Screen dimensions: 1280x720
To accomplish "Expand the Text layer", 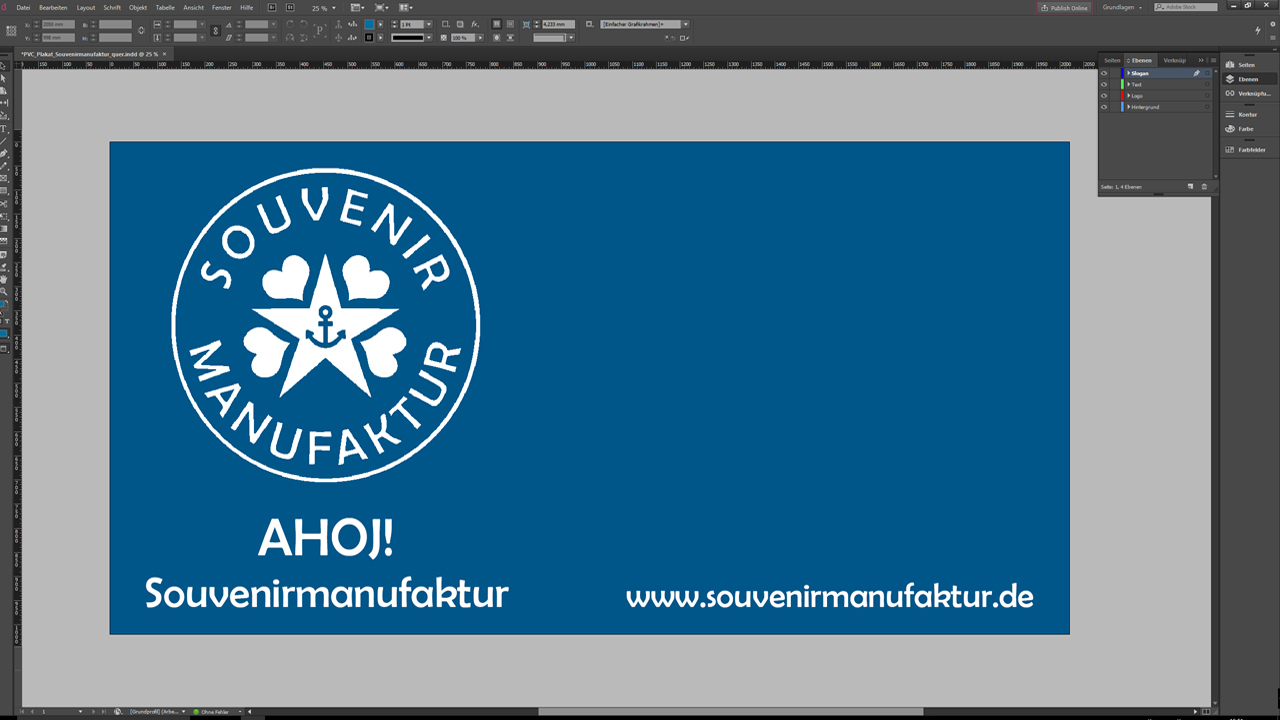I will (1128, 84).
